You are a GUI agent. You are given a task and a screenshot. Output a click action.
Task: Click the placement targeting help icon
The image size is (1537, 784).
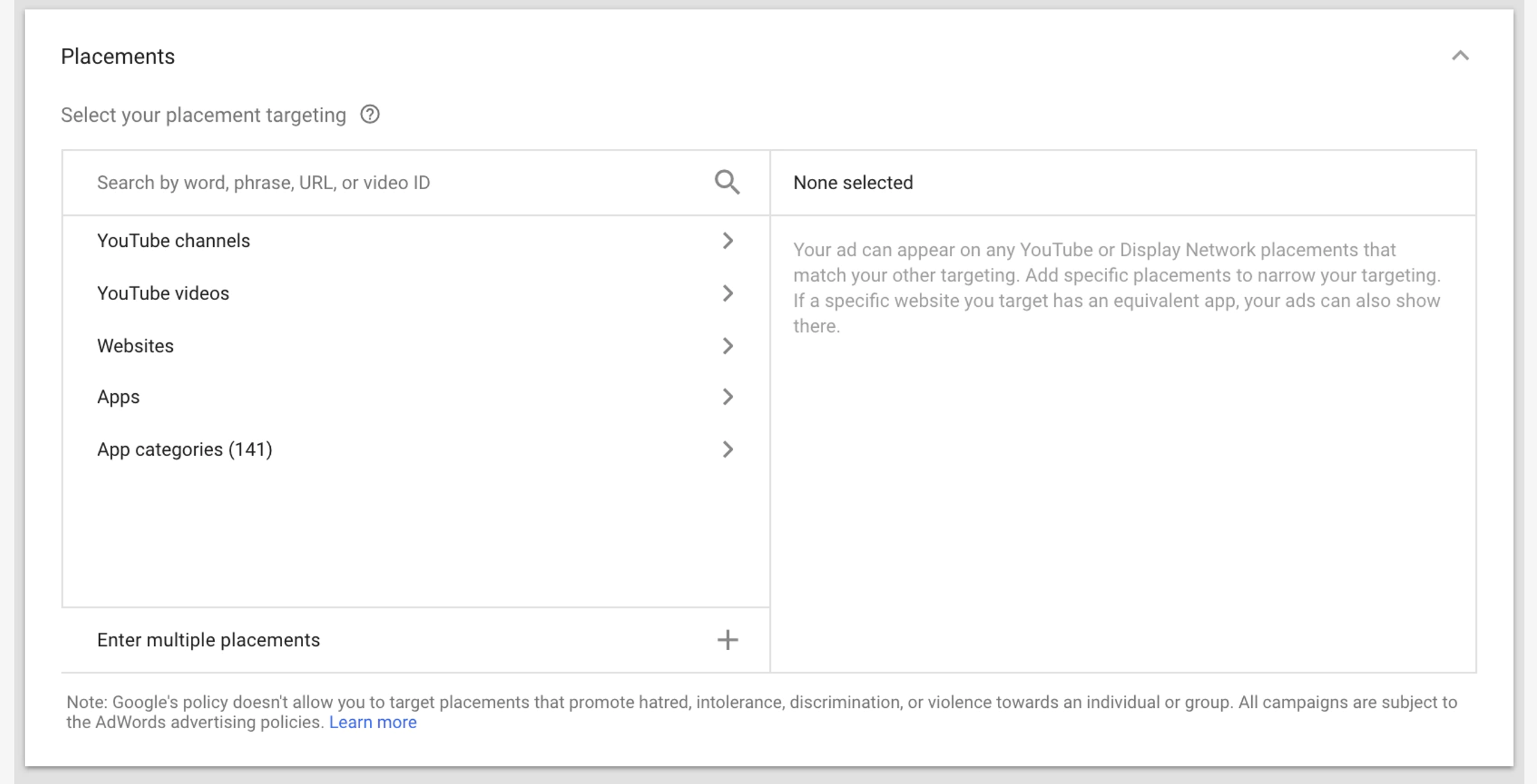(370, 114)
